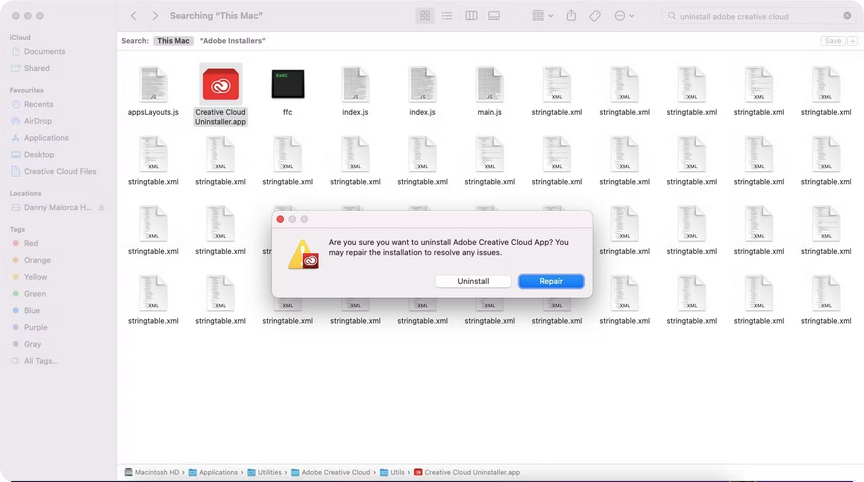Select the Purple tag

[35, 327]
